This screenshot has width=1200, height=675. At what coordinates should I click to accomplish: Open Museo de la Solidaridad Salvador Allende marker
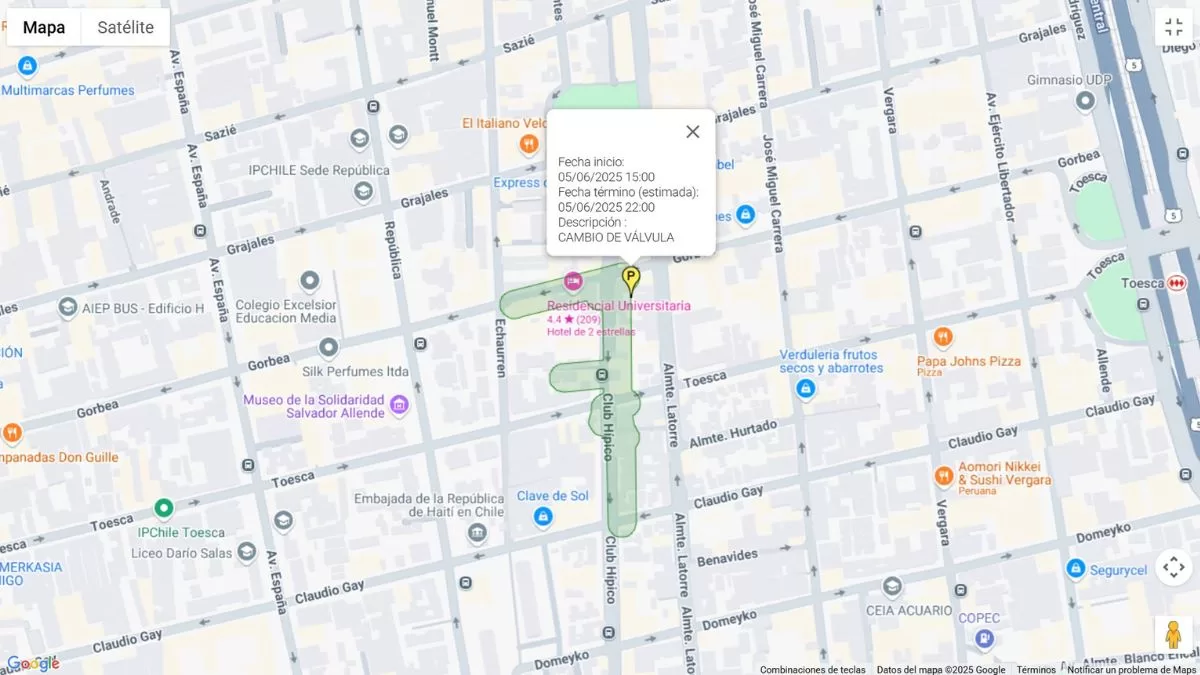click(399, 405)
